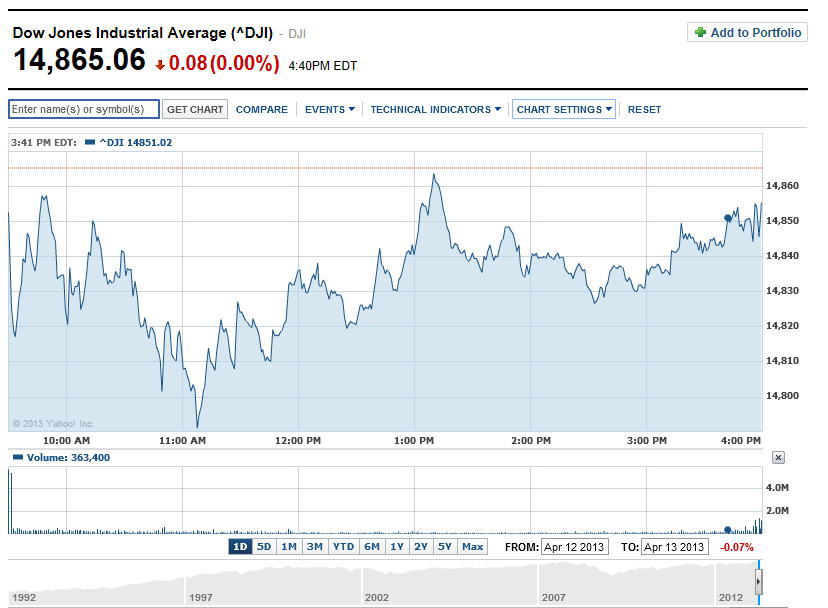Open the Chart Settings dropdown
This screenshot has height=608, width=828.
tap(563, 109)
